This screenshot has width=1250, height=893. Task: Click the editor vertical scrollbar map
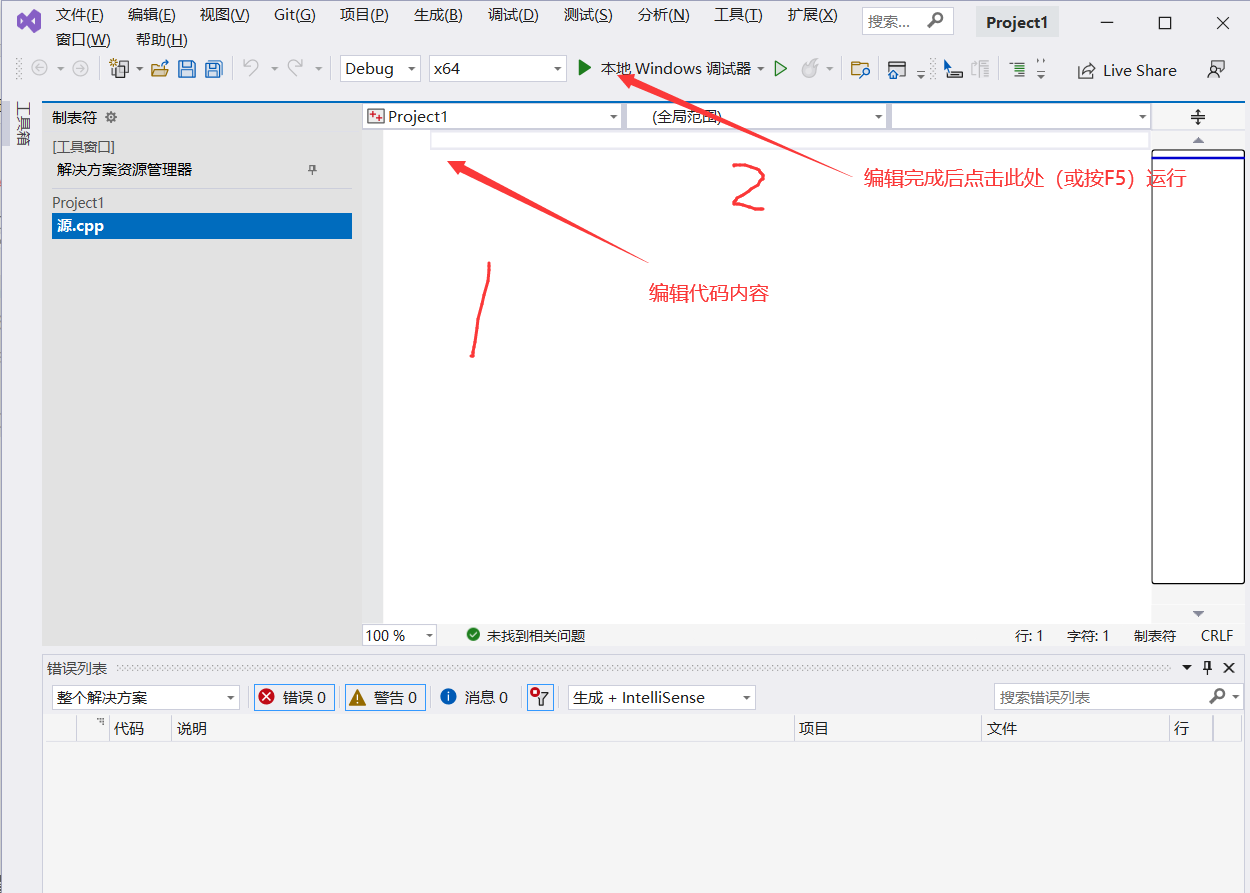click(x=1198, y=367)
